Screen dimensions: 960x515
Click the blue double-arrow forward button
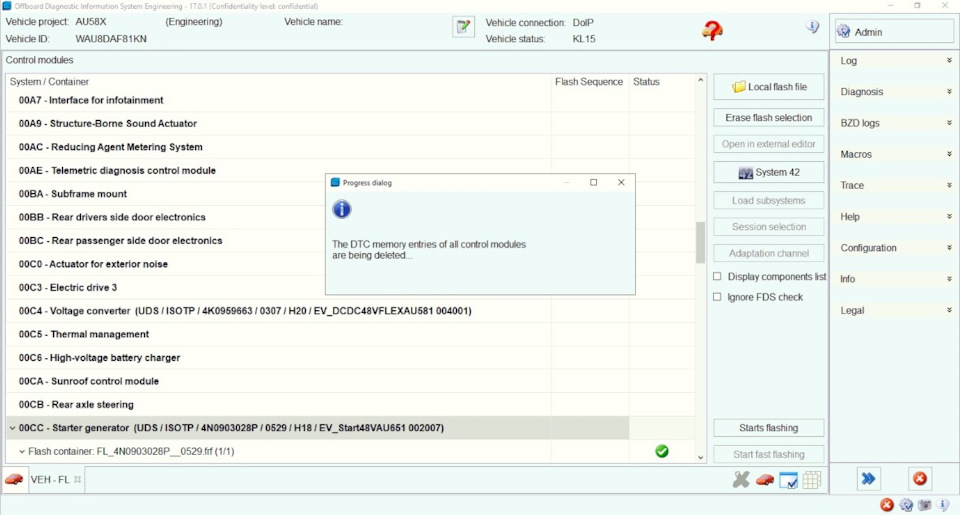click(868, 479)
